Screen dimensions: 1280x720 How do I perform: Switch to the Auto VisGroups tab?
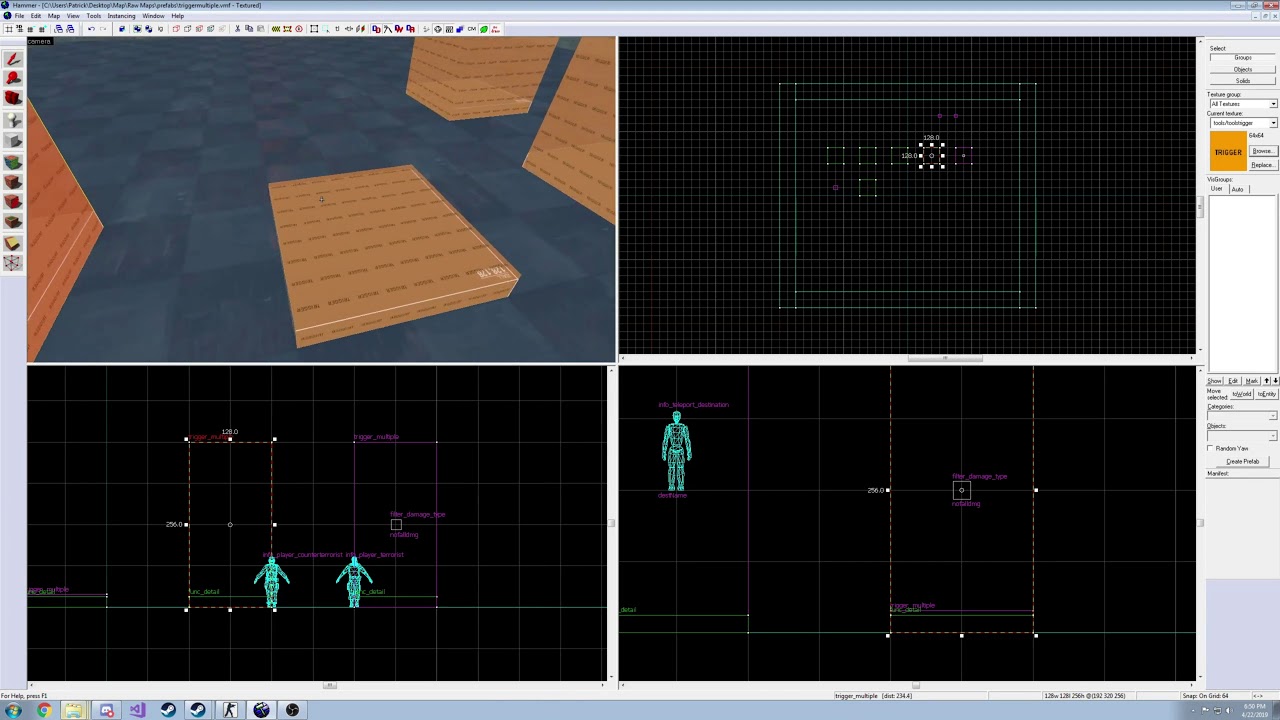pos(1237,189)
